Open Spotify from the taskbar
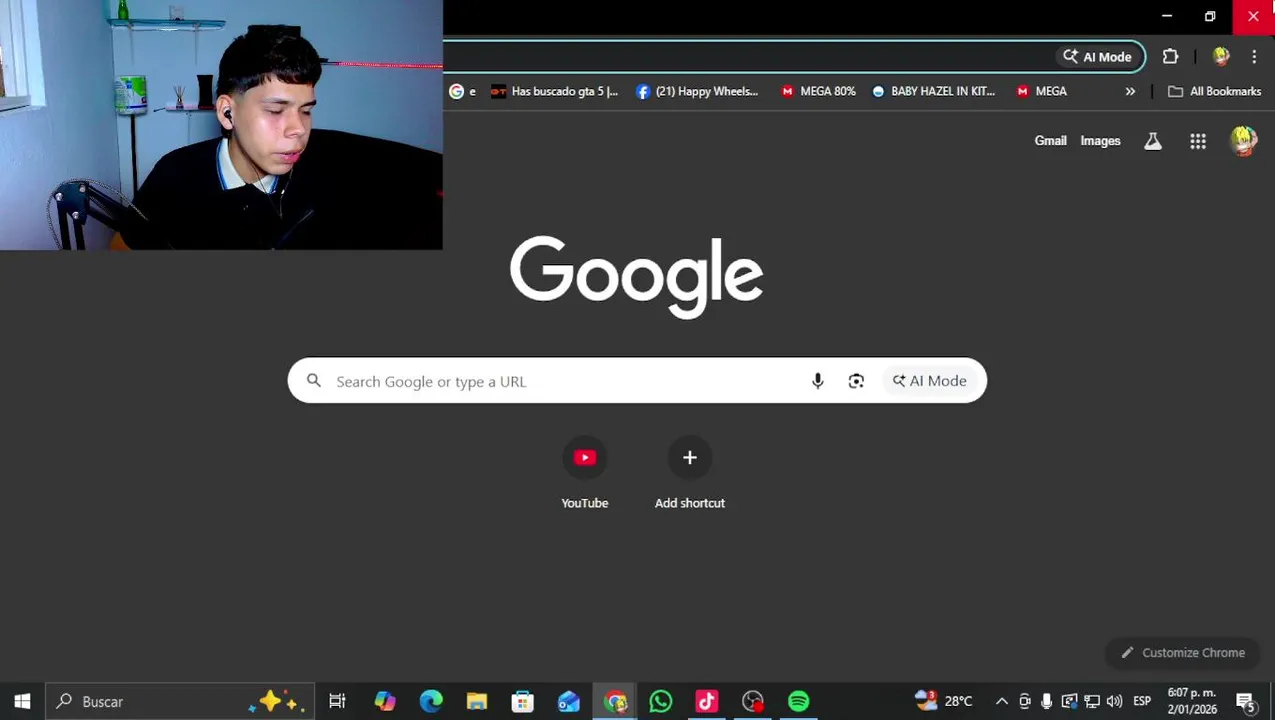The height and width of the screenshot is (720, 1275). 799,702
